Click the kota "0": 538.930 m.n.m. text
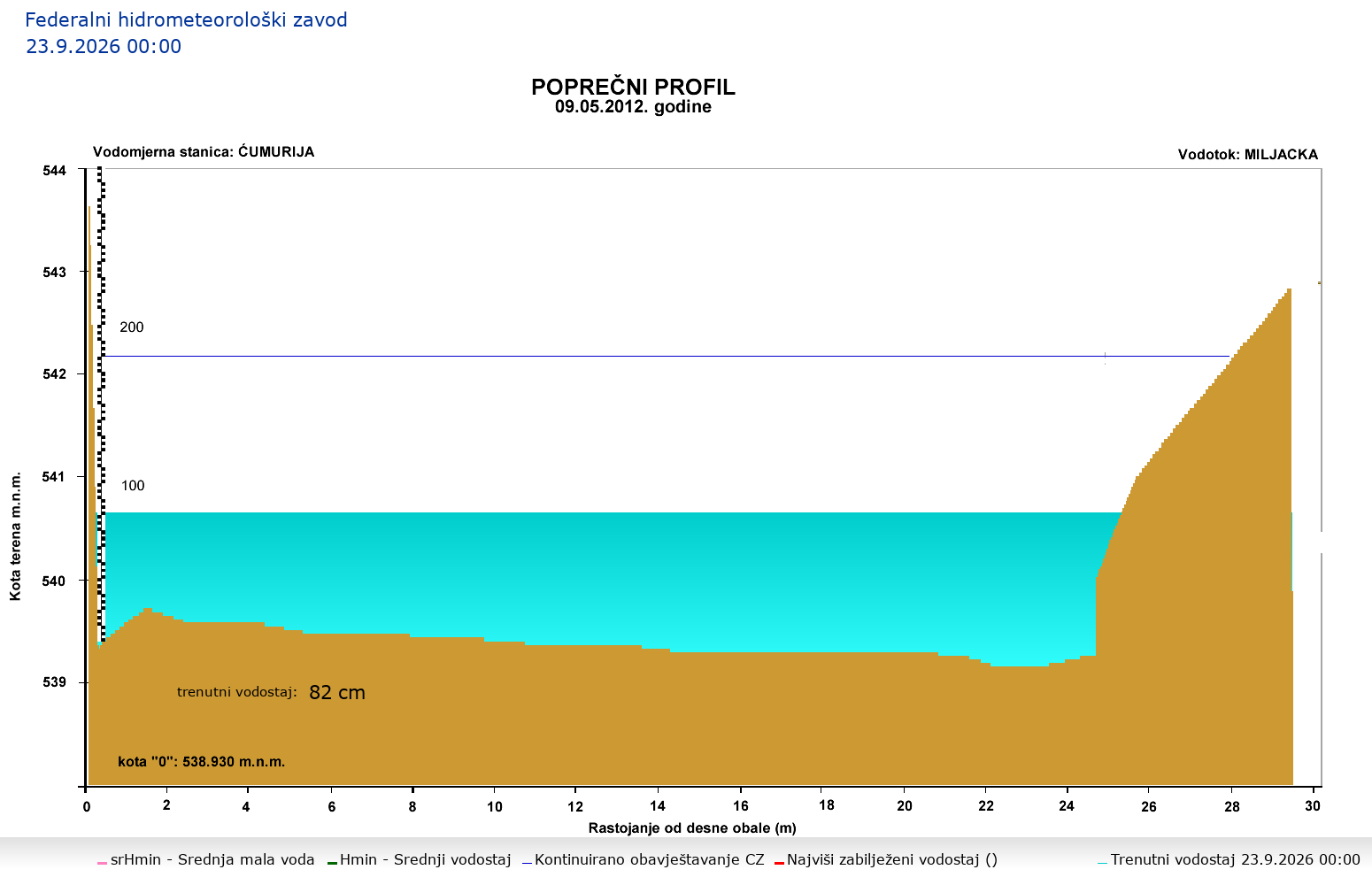The height and width of the screenshot is (885, 1372). 202,761
